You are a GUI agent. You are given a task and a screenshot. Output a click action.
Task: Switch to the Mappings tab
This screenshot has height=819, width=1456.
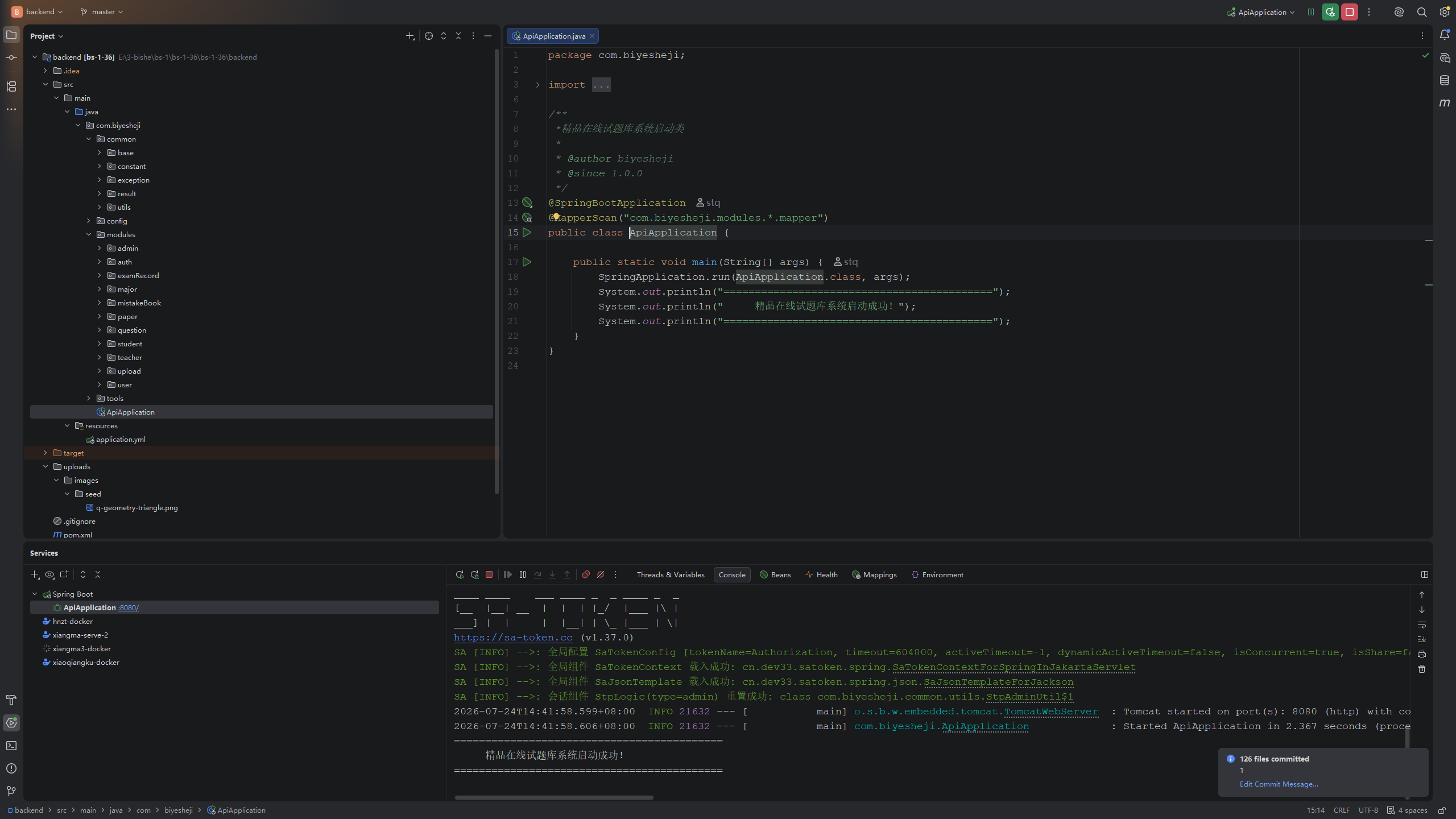(874, 574)
